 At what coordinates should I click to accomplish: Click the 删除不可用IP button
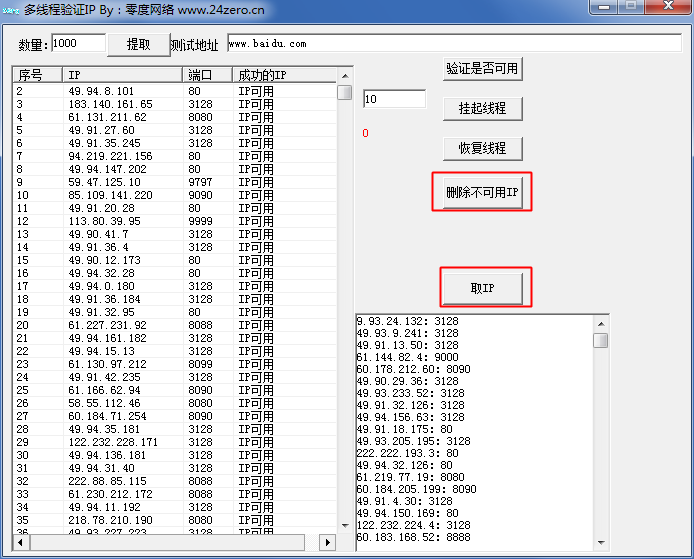(482, 193)
